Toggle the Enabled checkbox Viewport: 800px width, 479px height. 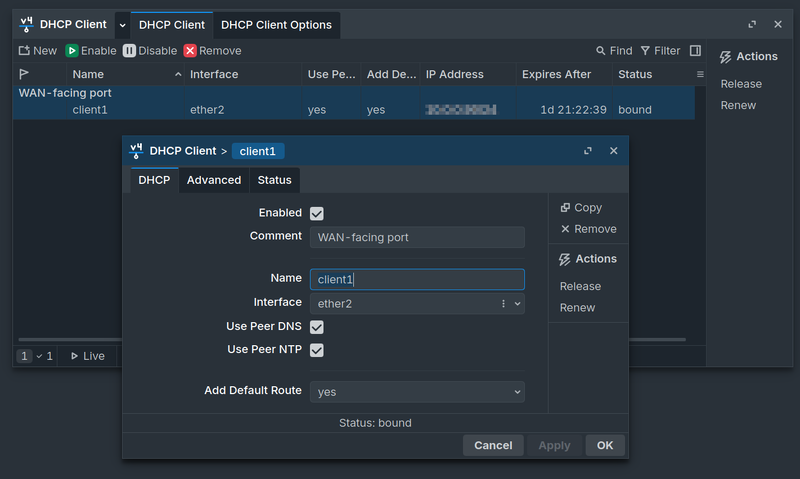tap(316, 213)
